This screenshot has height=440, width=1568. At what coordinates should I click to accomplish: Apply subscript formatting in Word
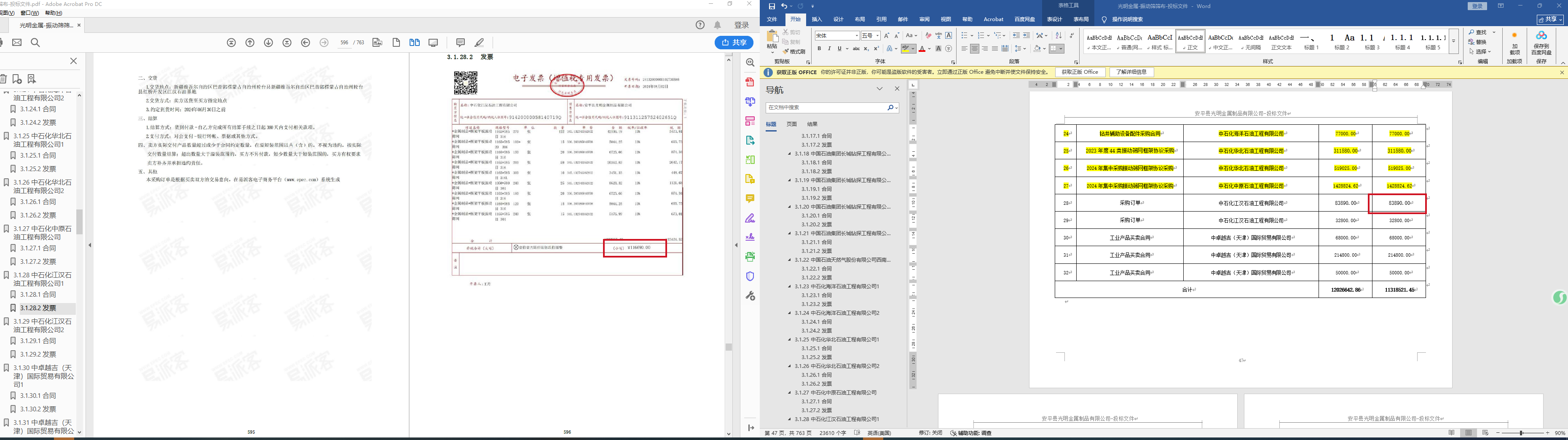click(866, 49)
